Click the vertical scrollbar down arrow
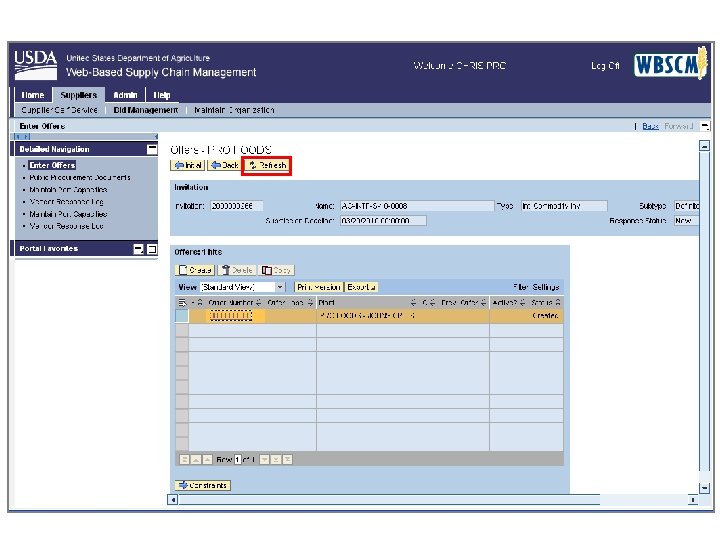Screen dimensions: 720x540 [x=704, y=488]
